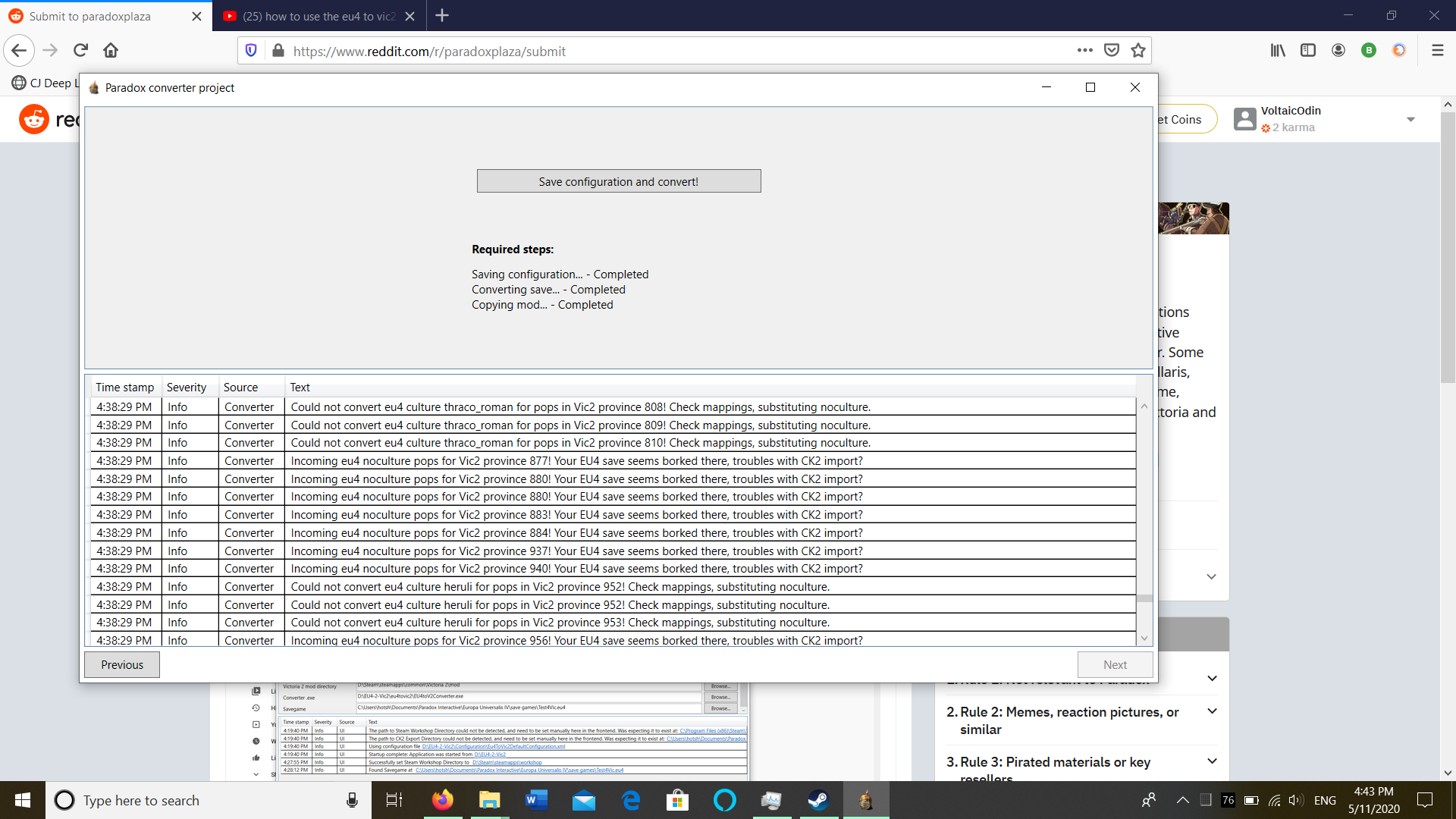This screenshot has height=819, width=1456.
Task: Save page to Pocket
Action: pyautogui.click(x=1112, y=51)
